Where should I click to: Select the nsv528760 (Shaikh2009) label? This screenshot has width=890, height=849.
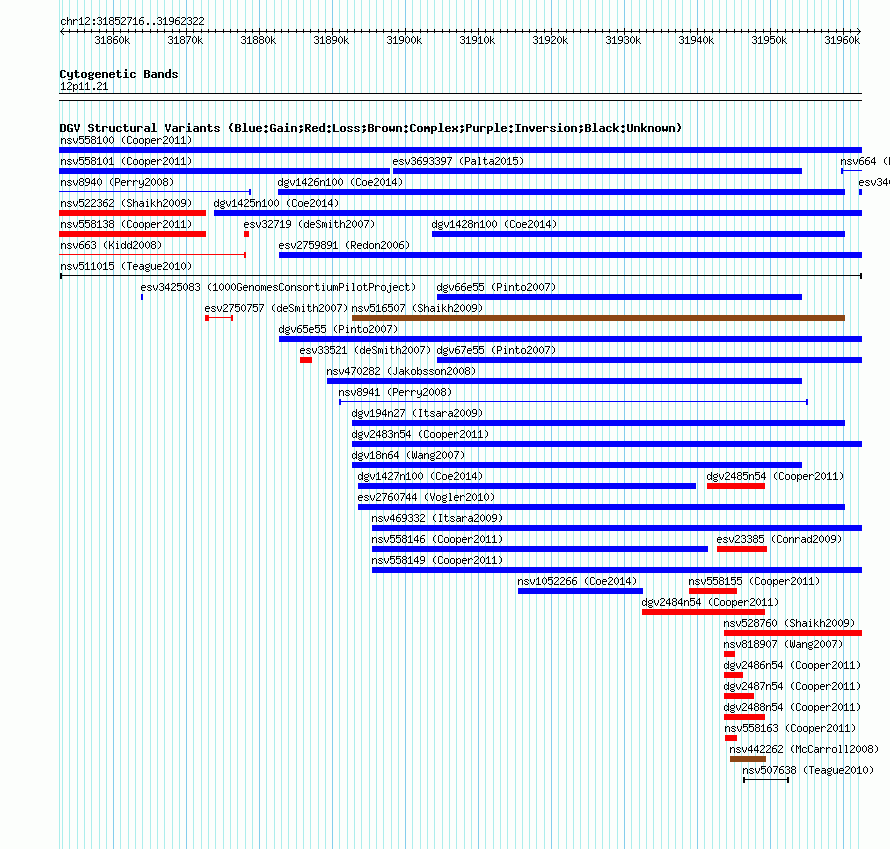click(790, 623)
